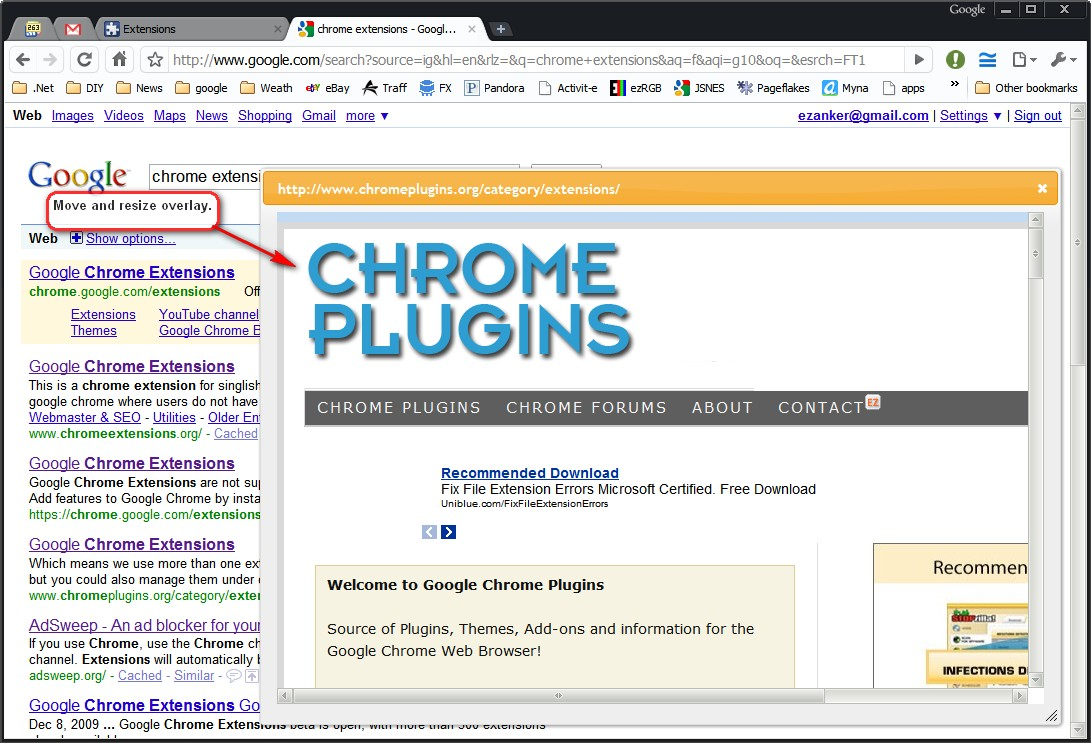Open the Webmaster & SEO link
This screenshot has height=743, width=1091.
pos(84,417)
